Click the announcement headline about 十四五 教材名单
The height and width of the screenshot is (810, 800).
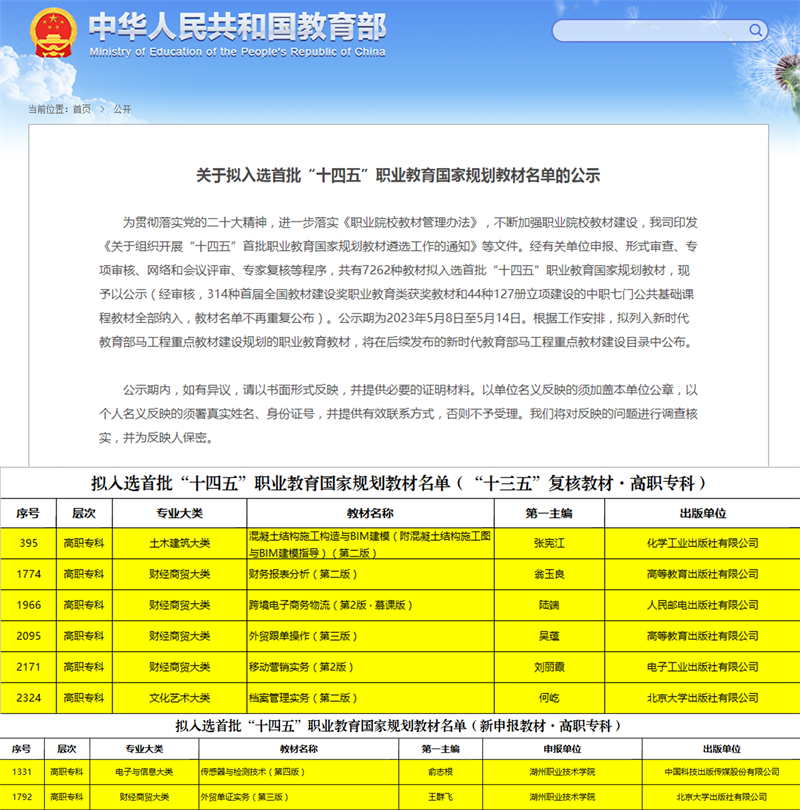point(398,175)
